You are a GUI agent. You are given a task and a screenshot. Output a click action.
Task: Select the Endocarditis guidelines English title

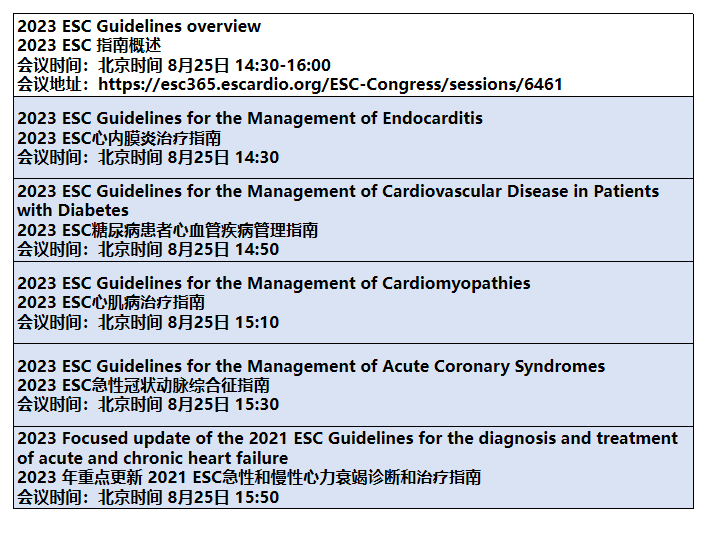pos(250,118)
